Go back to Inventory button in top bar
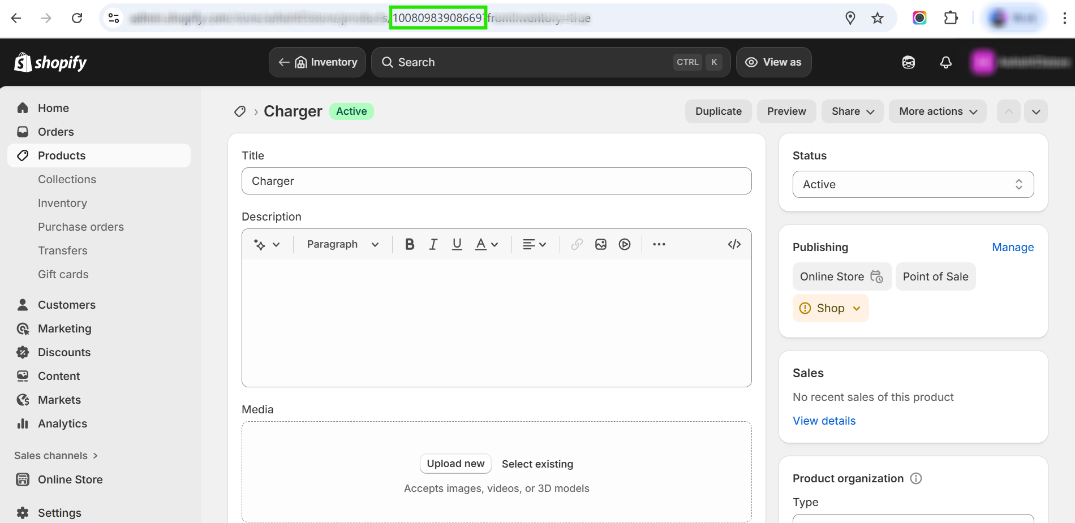The image size is (1075, 523). 317,62
